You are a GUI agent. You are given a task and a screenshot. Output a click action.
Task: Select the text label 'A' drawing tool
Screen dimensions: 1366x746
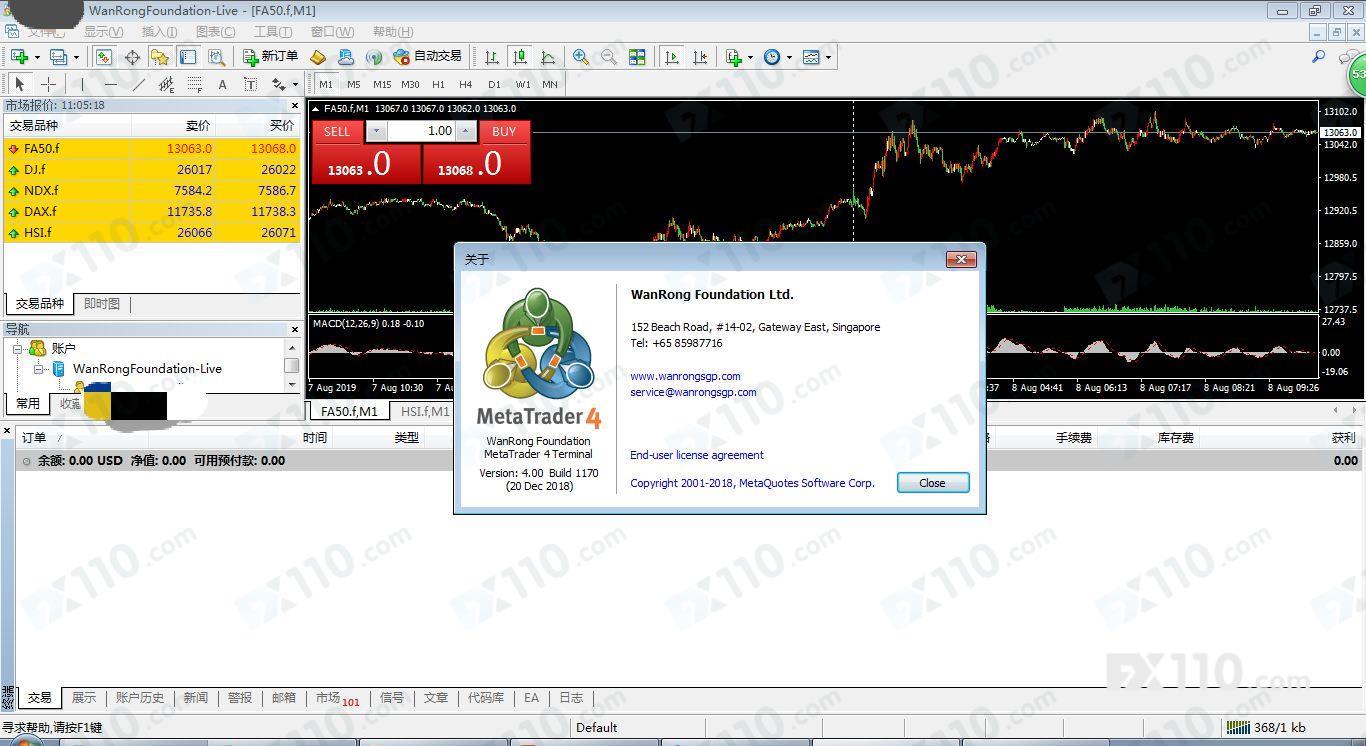222,84
